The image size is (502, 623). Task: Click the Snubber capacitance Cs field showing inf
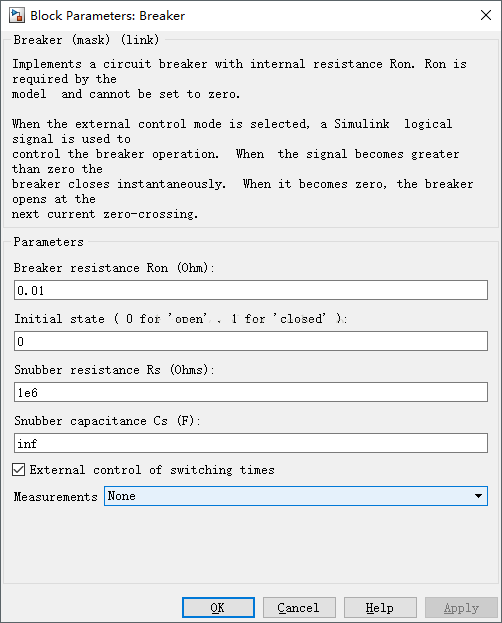click(x=251, y=443)
